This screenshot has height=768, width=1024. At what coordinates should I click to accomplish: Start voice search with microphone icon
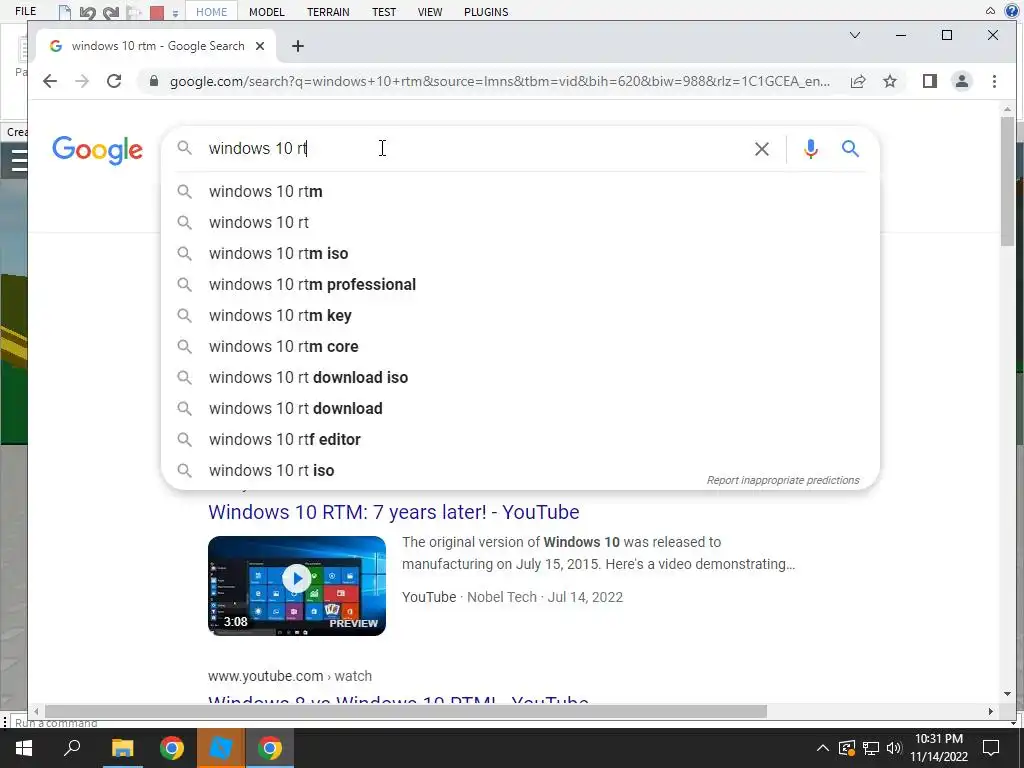[810, 149]
